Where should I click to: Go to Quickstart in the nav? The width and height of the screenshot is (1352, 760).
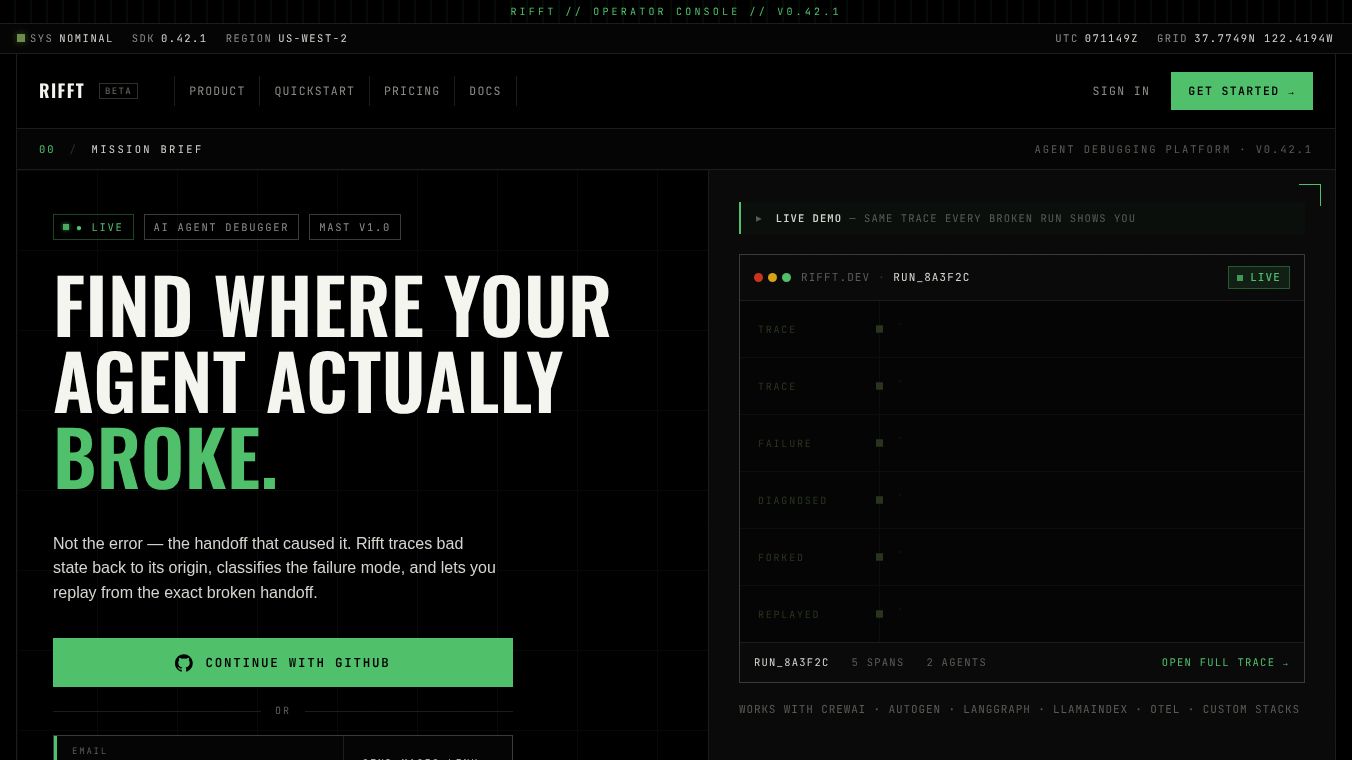(x=315, y=91)
